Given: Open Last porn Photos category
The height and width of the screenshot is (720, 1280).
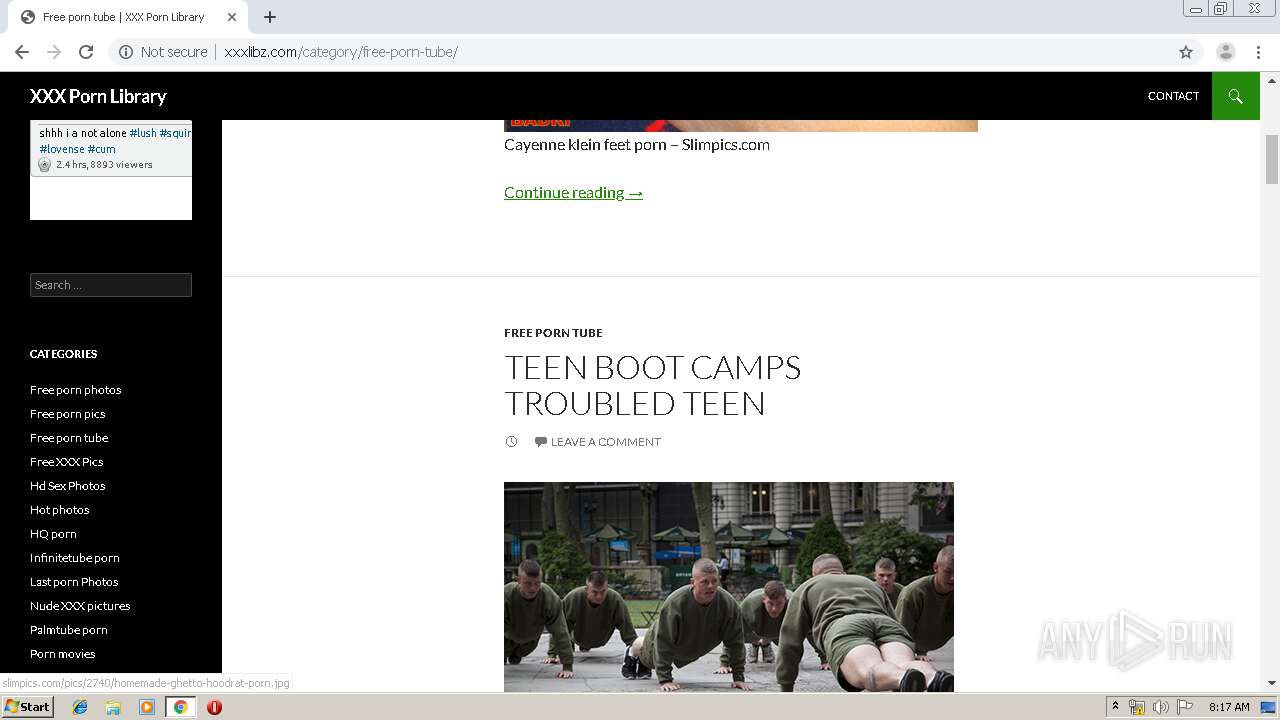Looking at the screenshot, I should tap(74, 582).
